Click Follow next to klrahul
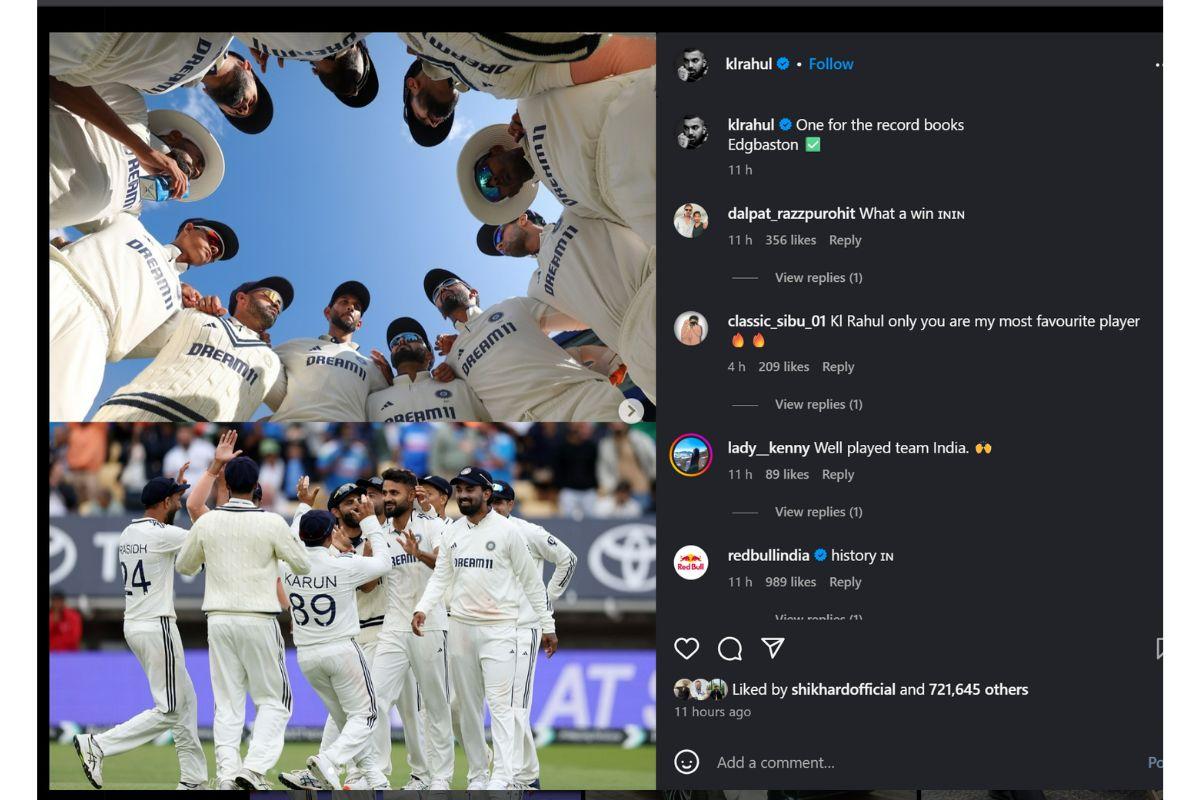Viewport: 1200px width, 800px height. tap(831, 63)
